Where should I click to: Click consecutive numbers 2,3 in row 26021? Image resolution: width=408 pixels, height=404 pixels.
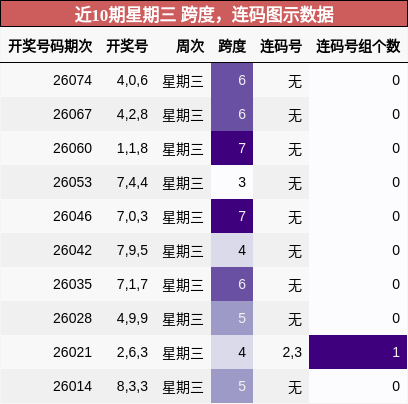coord(292,352)
